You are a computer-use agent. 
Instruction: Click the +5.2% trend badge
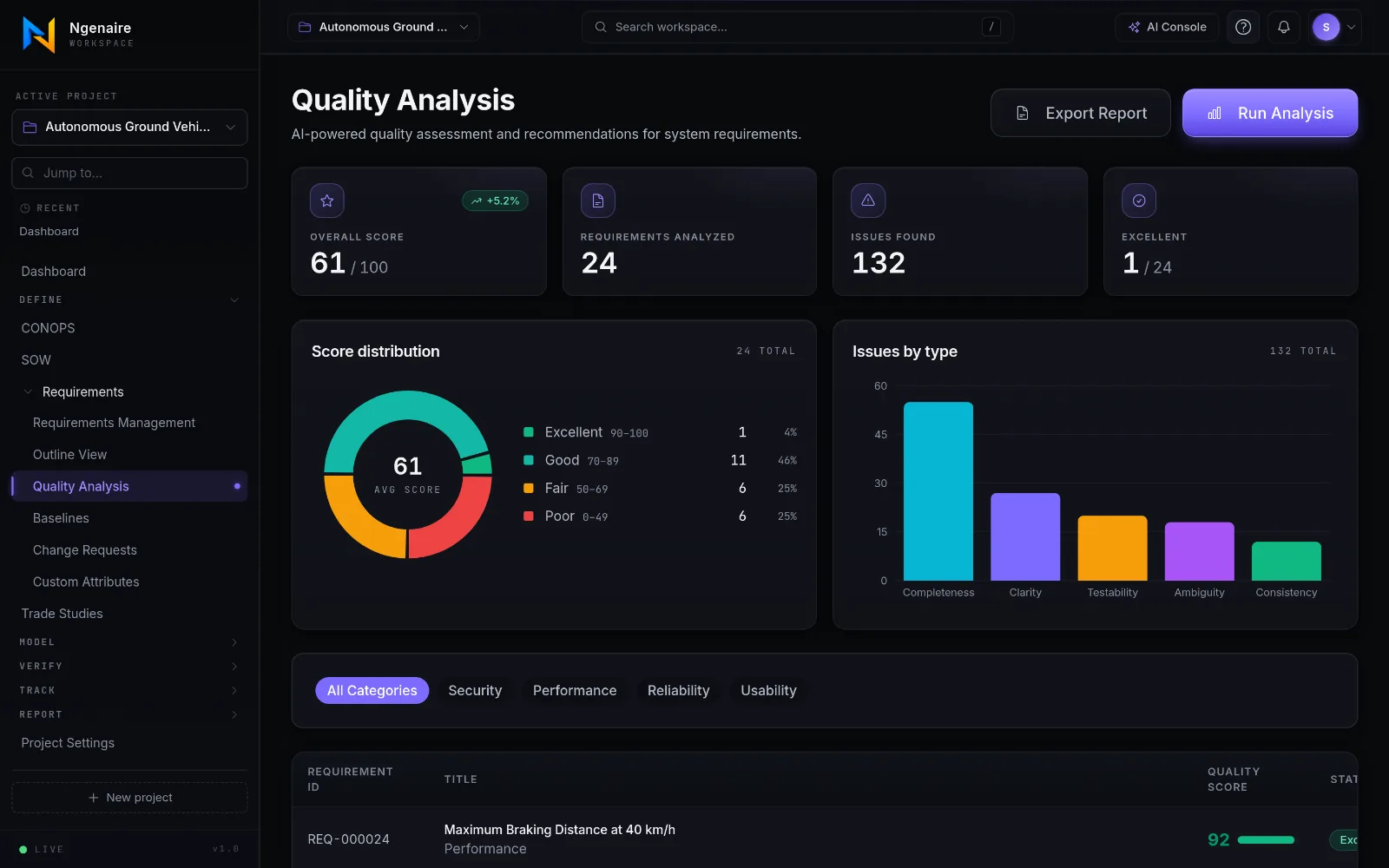[495, 201]
